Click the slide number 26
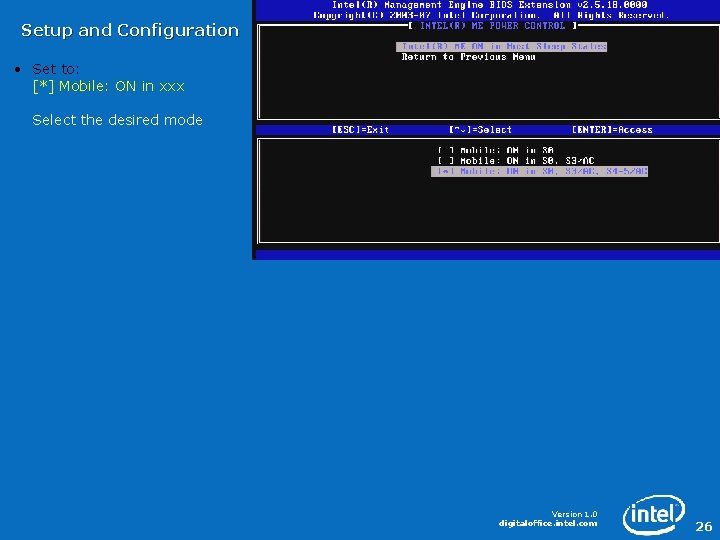 pyautogui.click(x=703, y=526)
